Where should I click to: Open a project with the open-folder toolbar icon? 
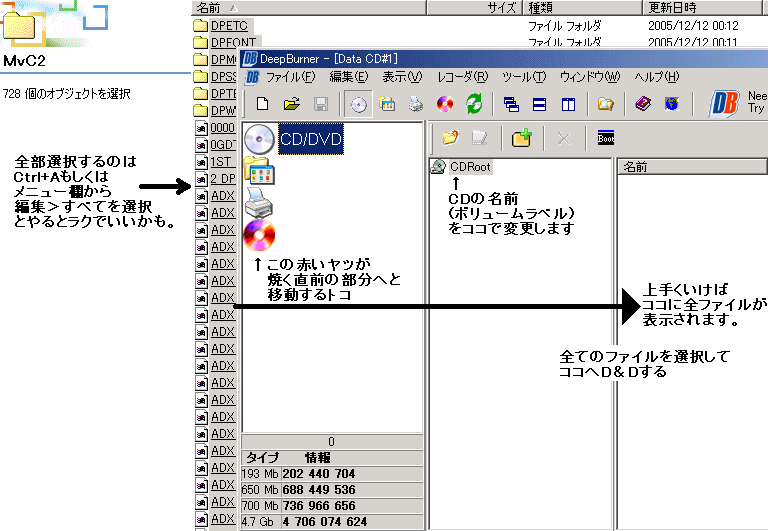(x=291, y=104)
